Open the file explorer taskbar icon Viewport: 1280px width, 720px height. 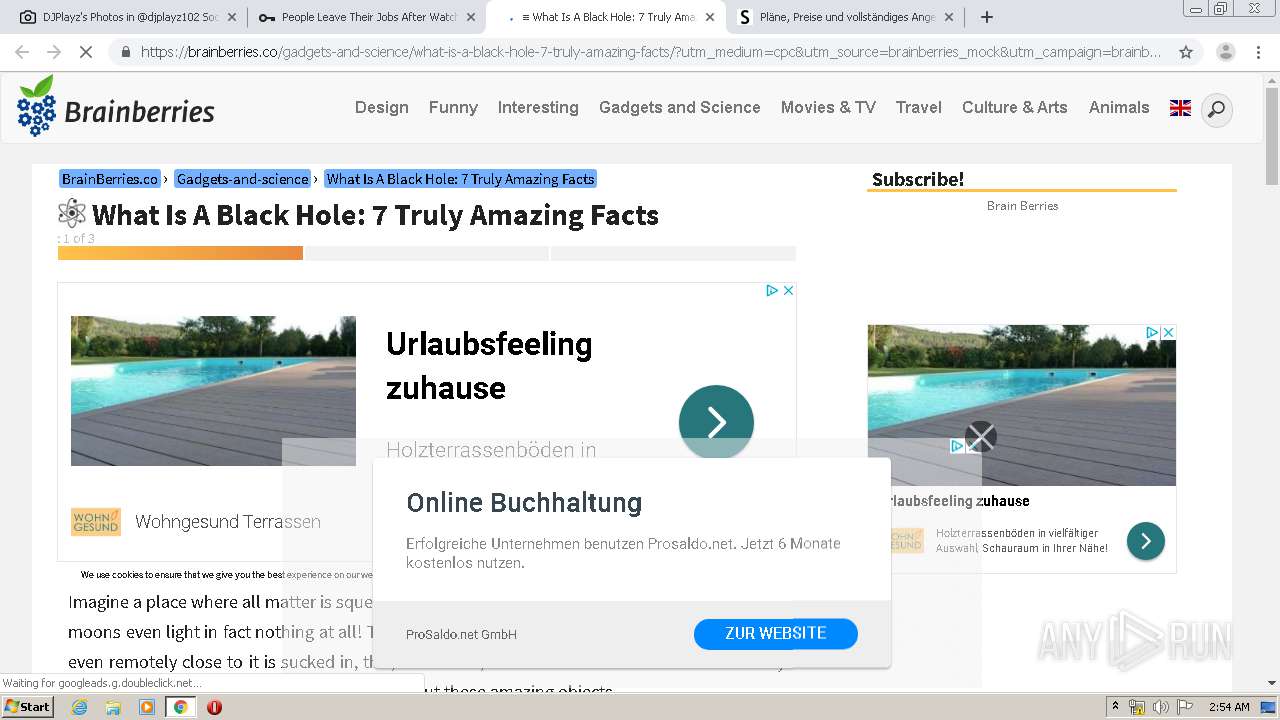point(113,707)
